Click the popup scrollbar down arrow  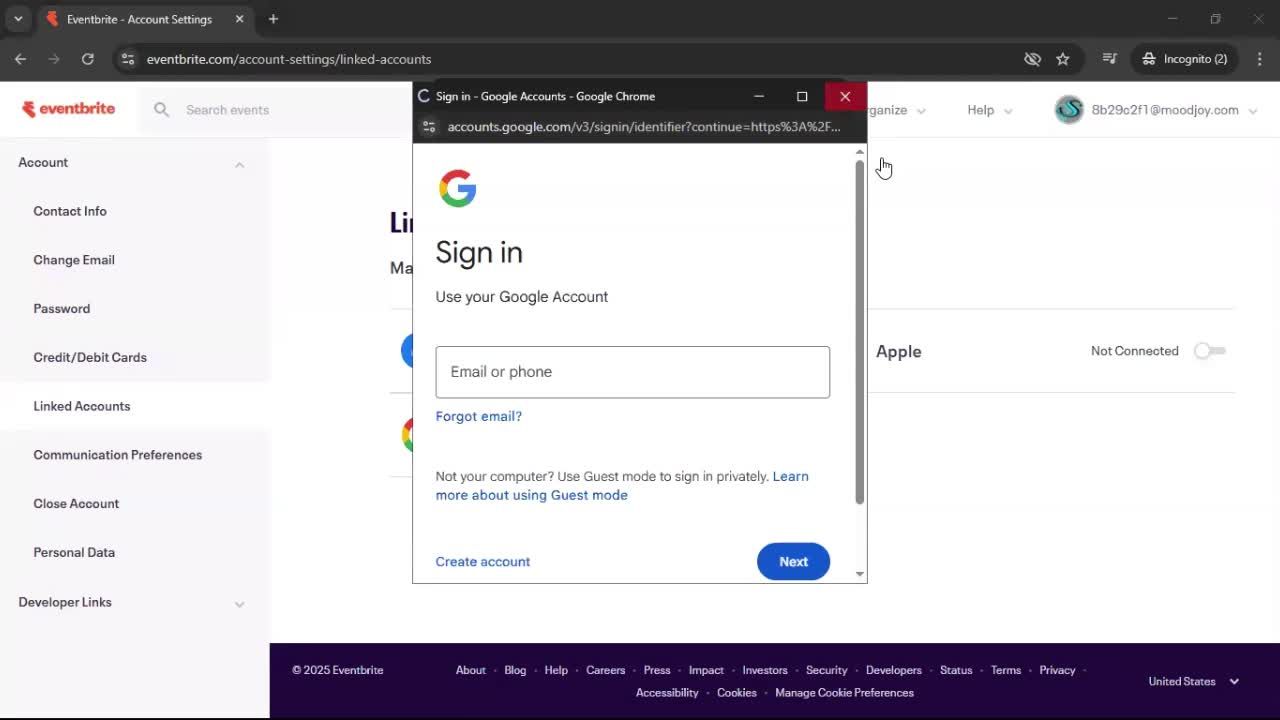click(x=860, y=574)
